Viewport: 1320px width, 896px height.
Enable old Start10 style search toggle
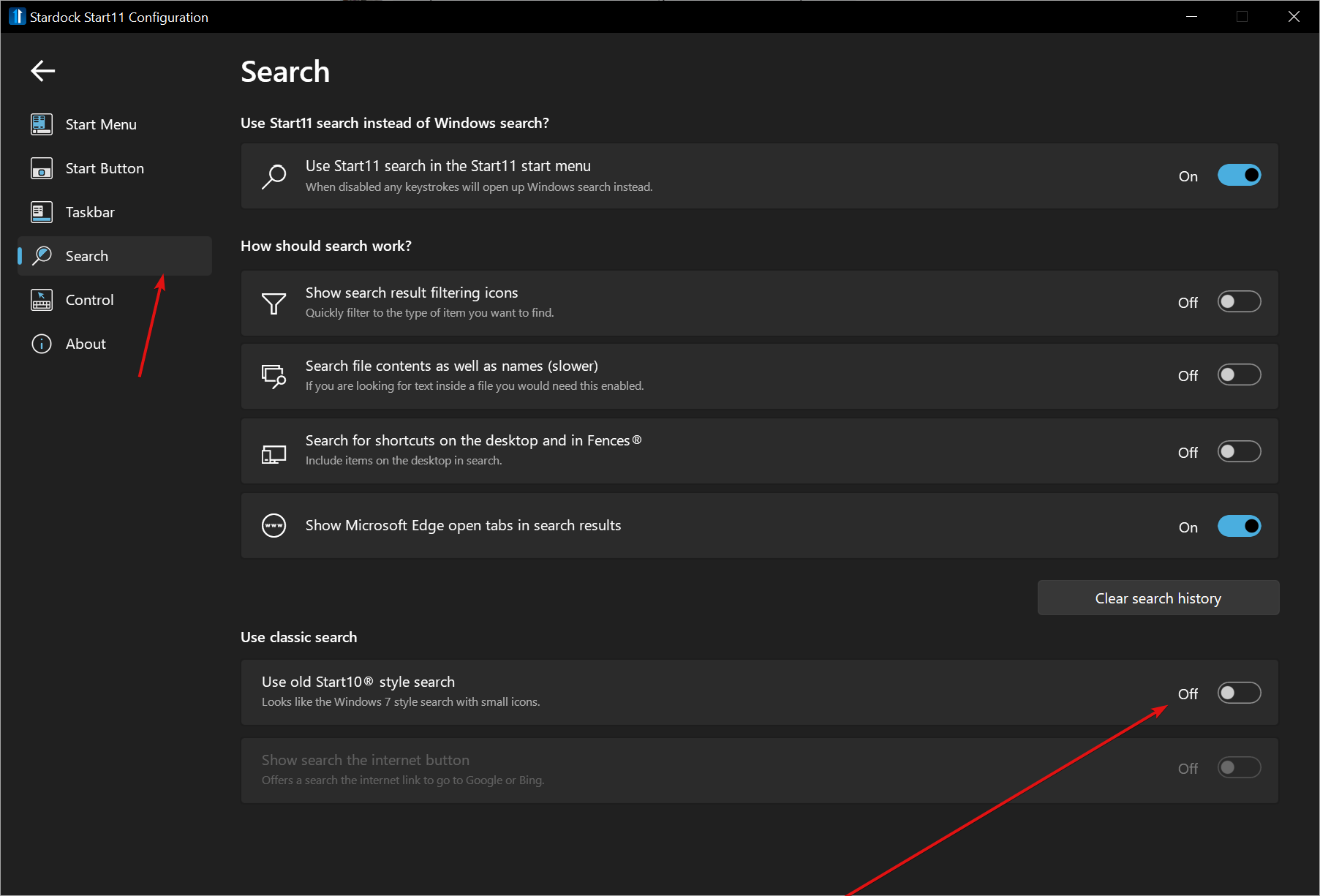(x=1239, y=693)
